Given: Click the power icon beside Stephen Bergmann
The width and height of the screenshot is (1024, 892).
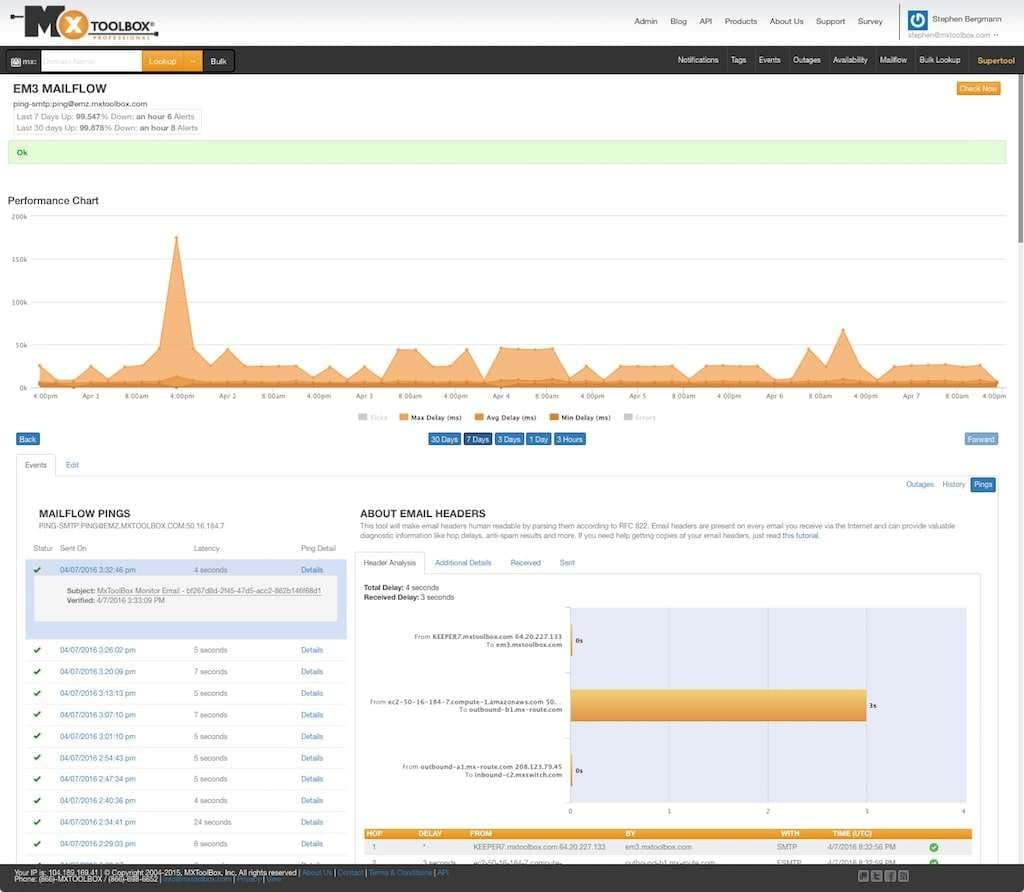Looking at the screenshot, I should [918, 20].
